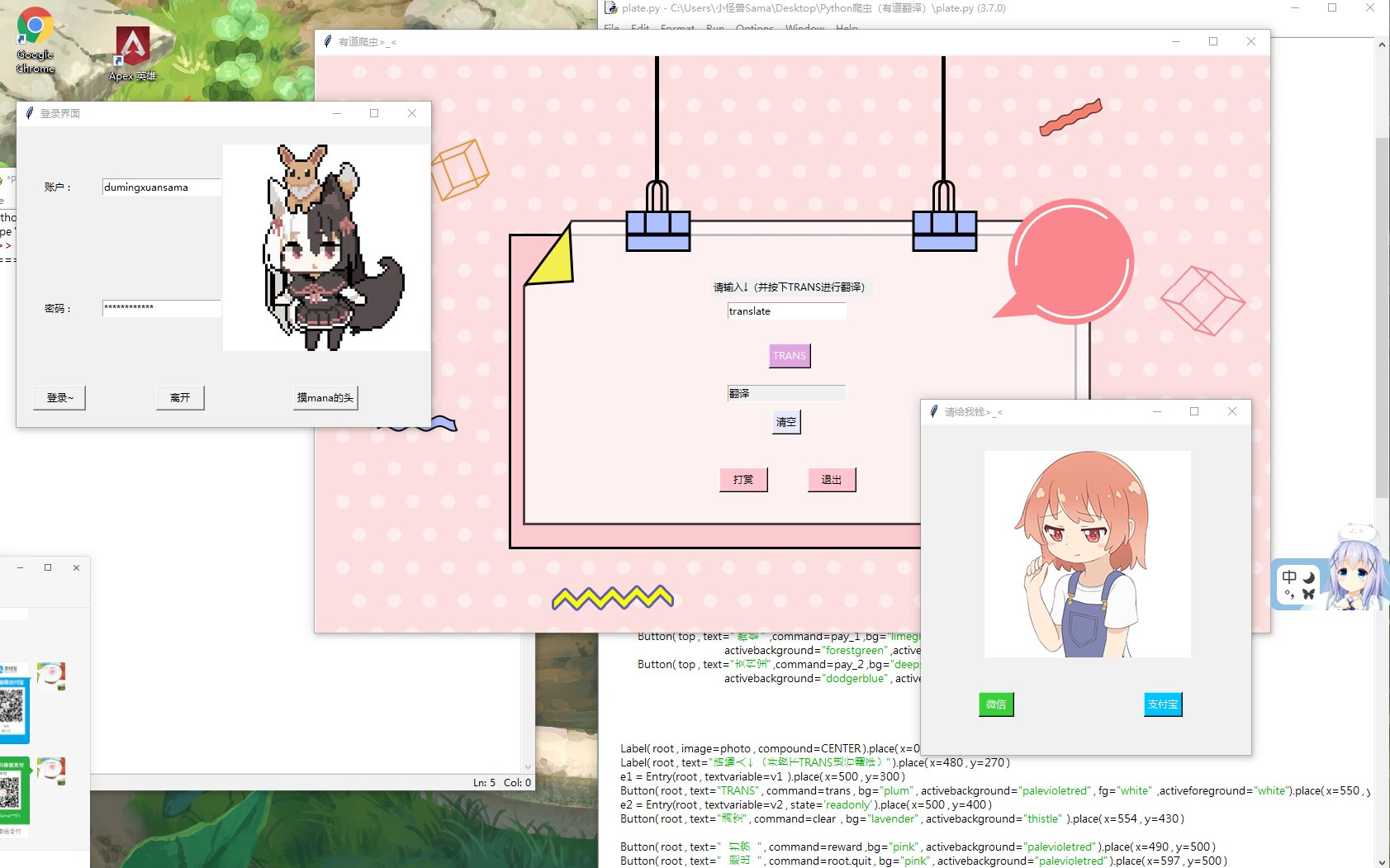Click the green 微信 payment button

point(996,704)
